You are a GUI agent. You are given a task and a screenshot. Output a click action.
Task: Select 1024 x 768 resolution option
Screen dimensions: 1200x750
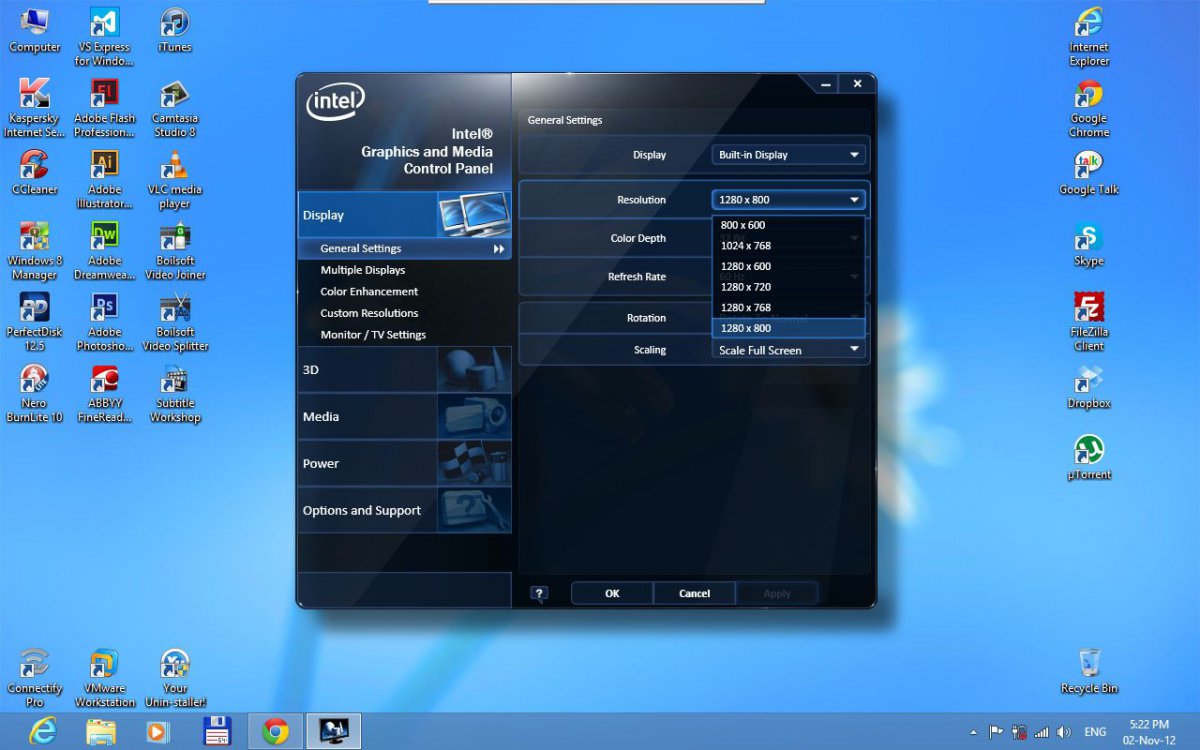[x=746, y=246]
